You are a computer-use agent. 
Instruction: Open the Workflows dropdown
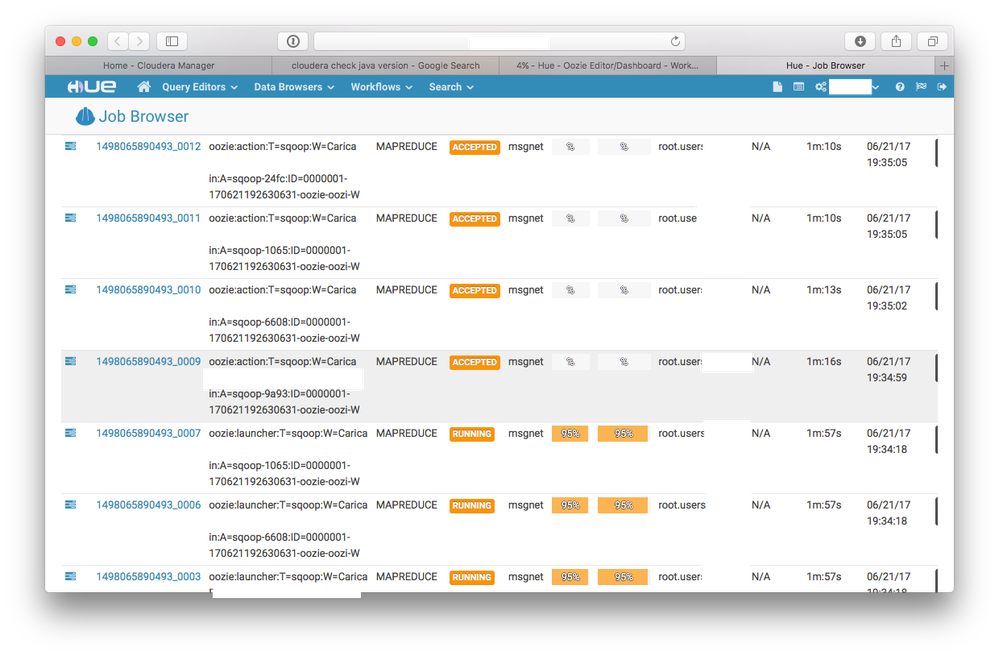[x=381, y=87]
